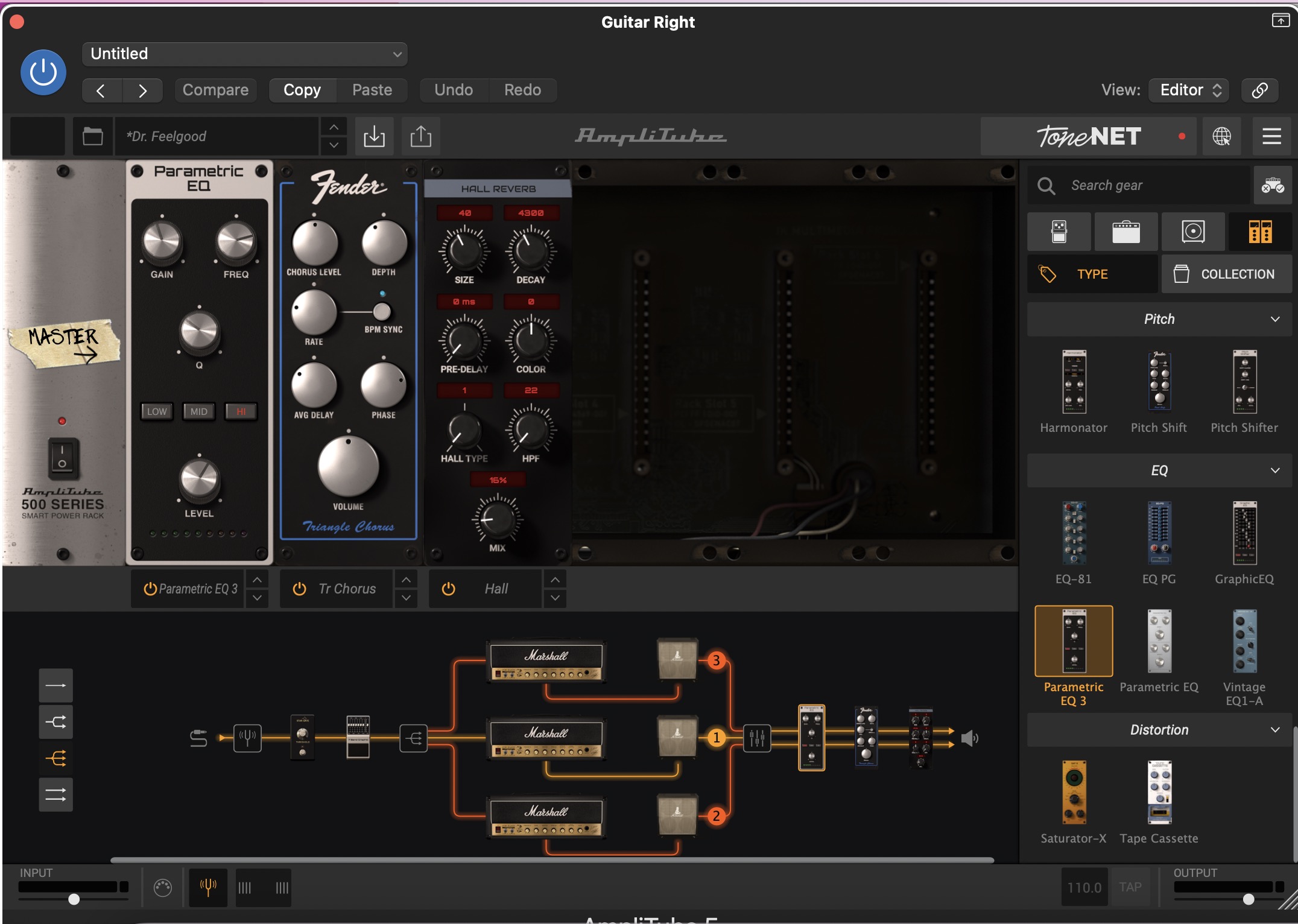This screenshot has width=1298, height=924.
Task: Click the mixer node in signal chain
Action: (756, 738)
